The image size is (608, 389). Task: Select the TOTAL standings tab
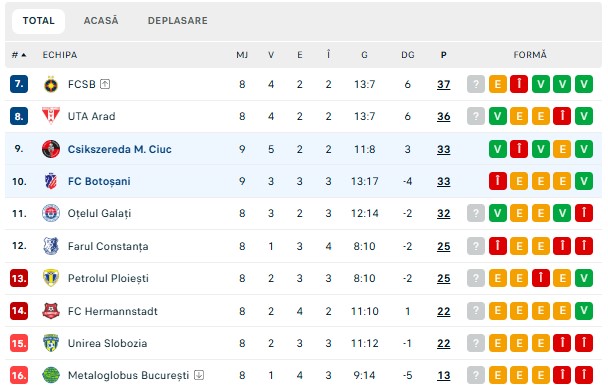coord(38,21)
